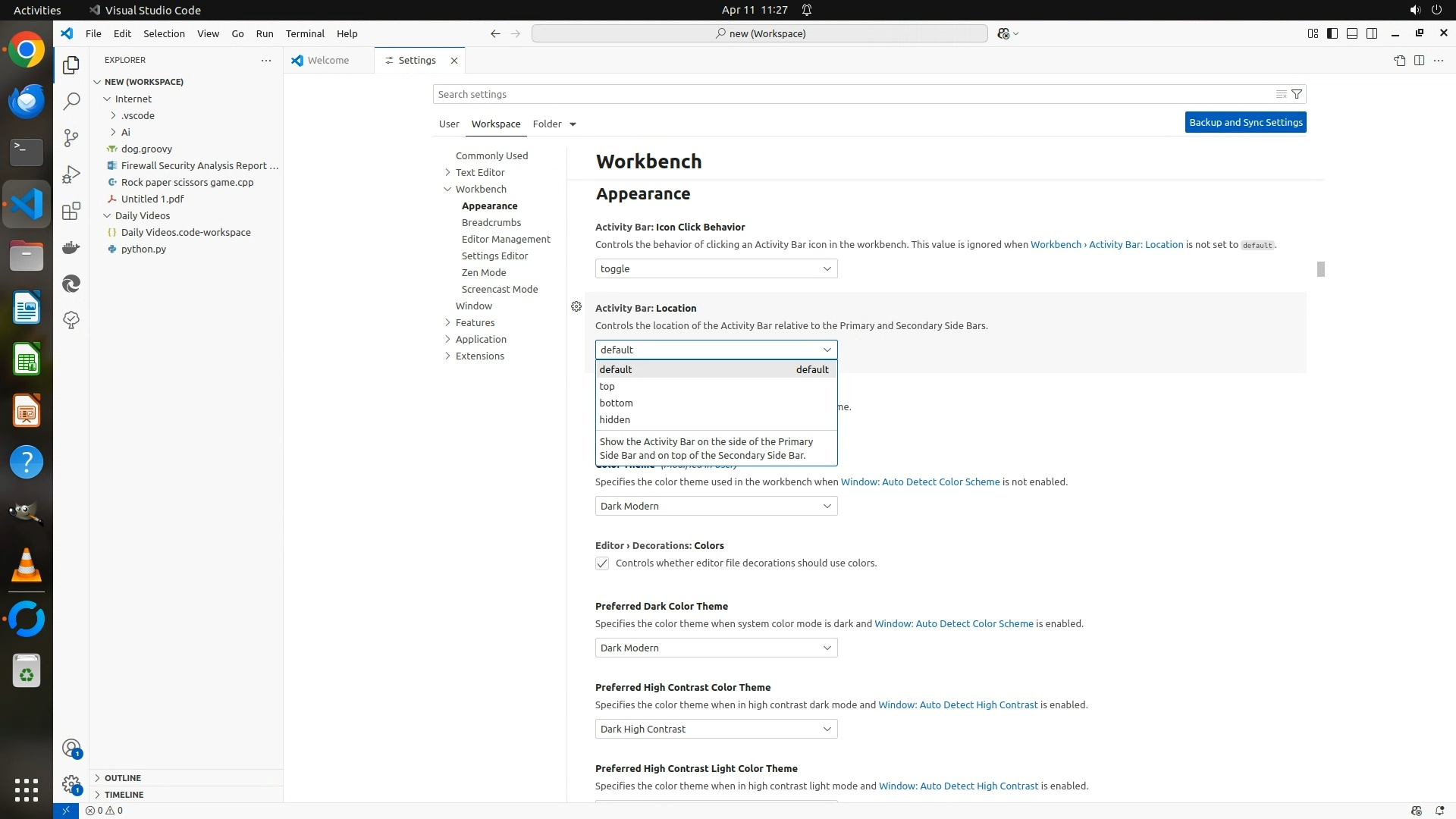Click the Search settings input field
1456x819 pixels.
tap(849, 94)
